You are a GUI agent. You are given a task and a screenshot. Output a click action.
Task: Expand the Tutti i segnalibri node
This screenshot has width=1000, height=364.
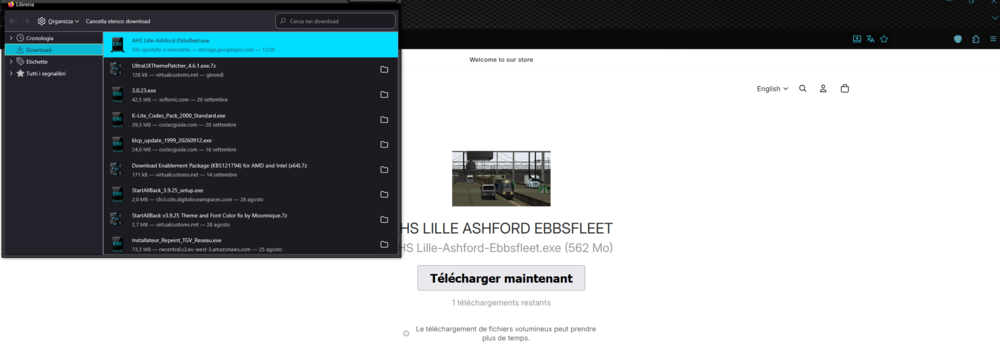[11, 73]
